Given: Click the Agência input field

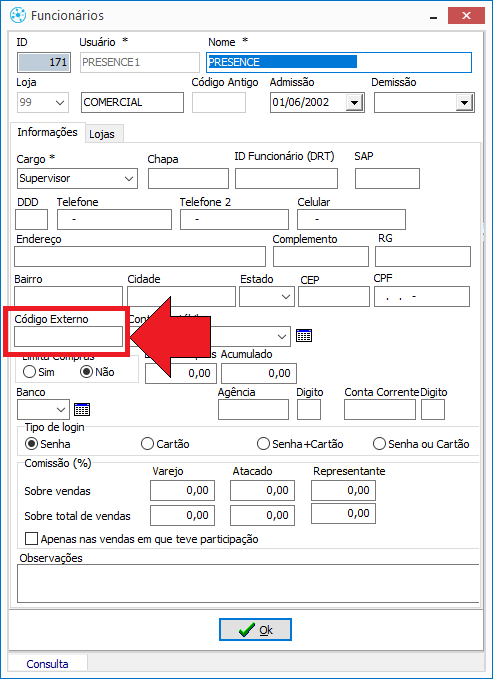Looking at the screenshot, I should [253, 410].
